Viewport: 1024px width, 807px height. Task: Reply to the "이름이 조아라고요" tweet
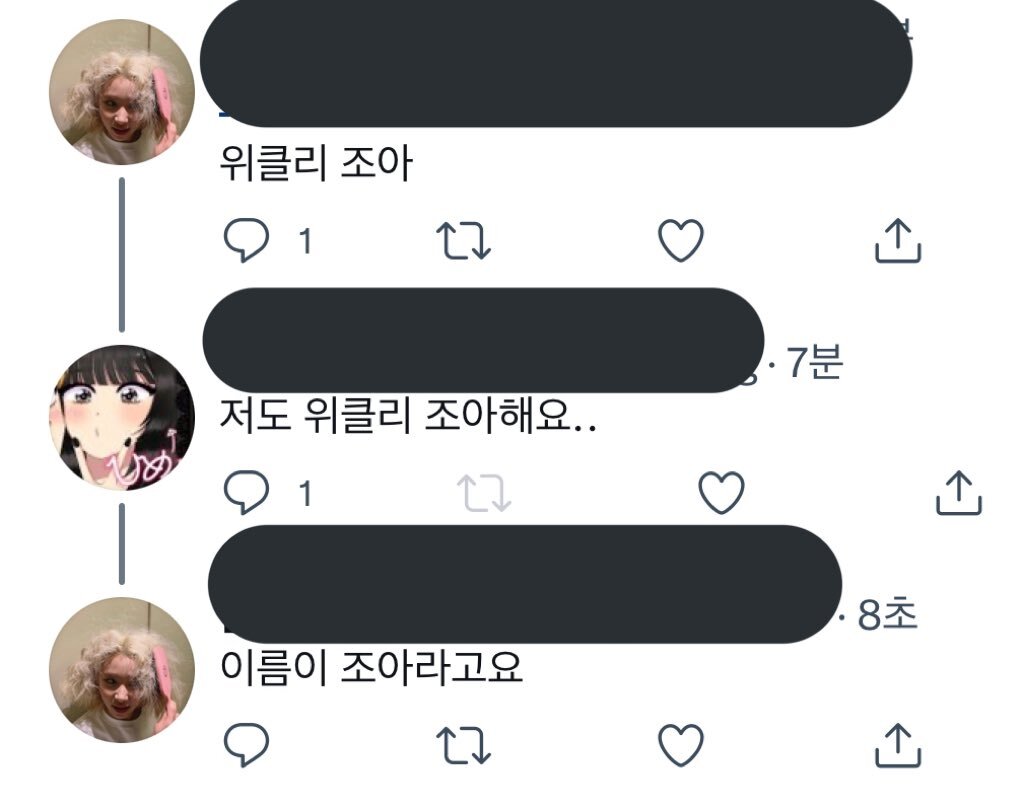(x=246, y=744)
